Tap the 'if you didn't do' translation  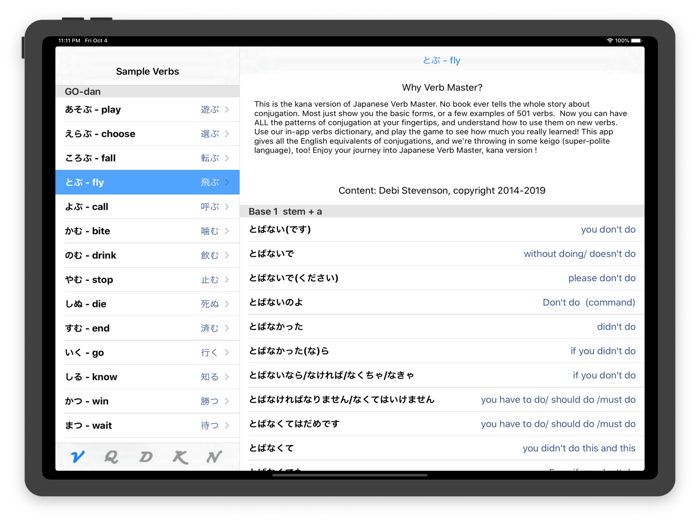603,351
